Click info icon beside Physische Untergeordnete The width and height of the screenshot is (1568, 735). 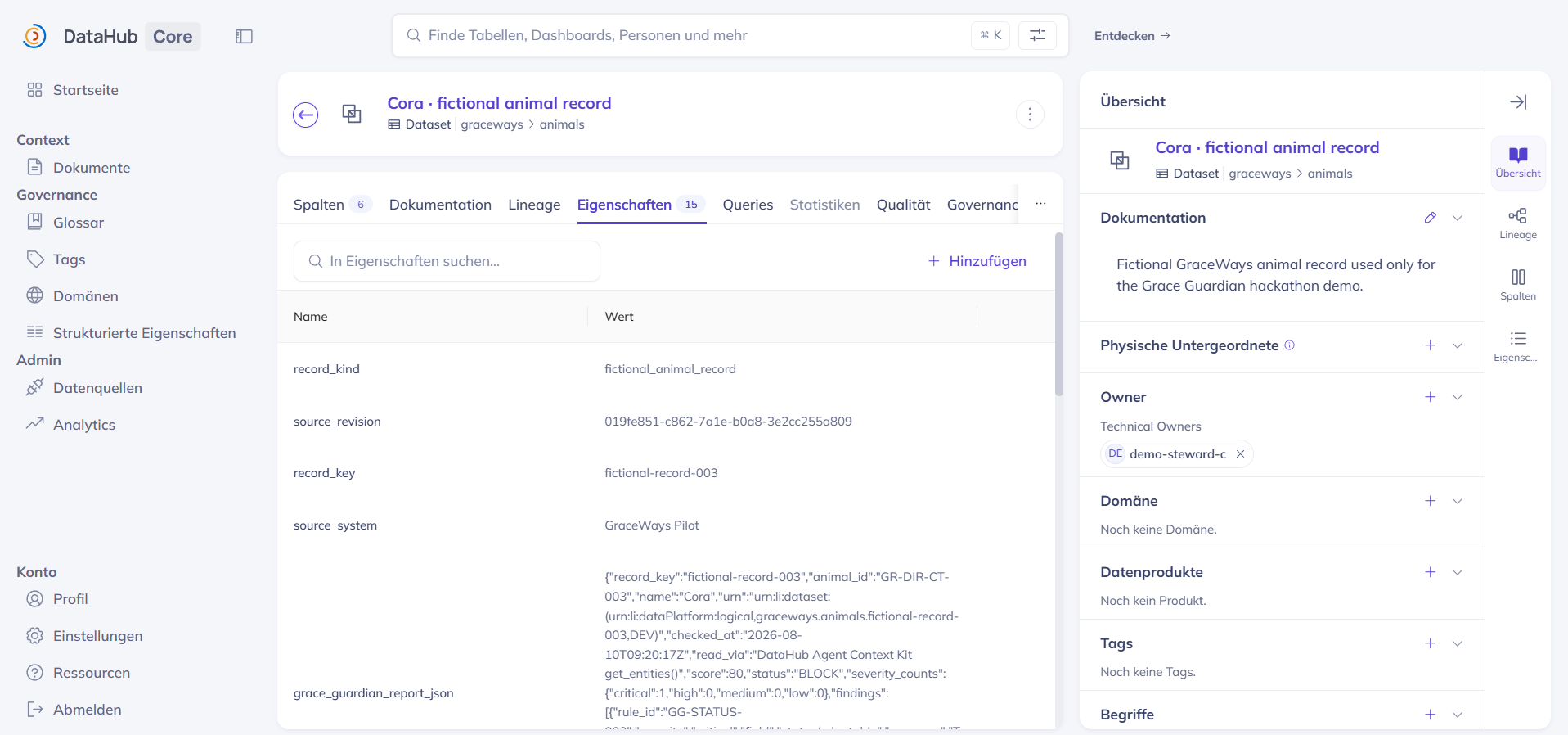coord(1289,345)
